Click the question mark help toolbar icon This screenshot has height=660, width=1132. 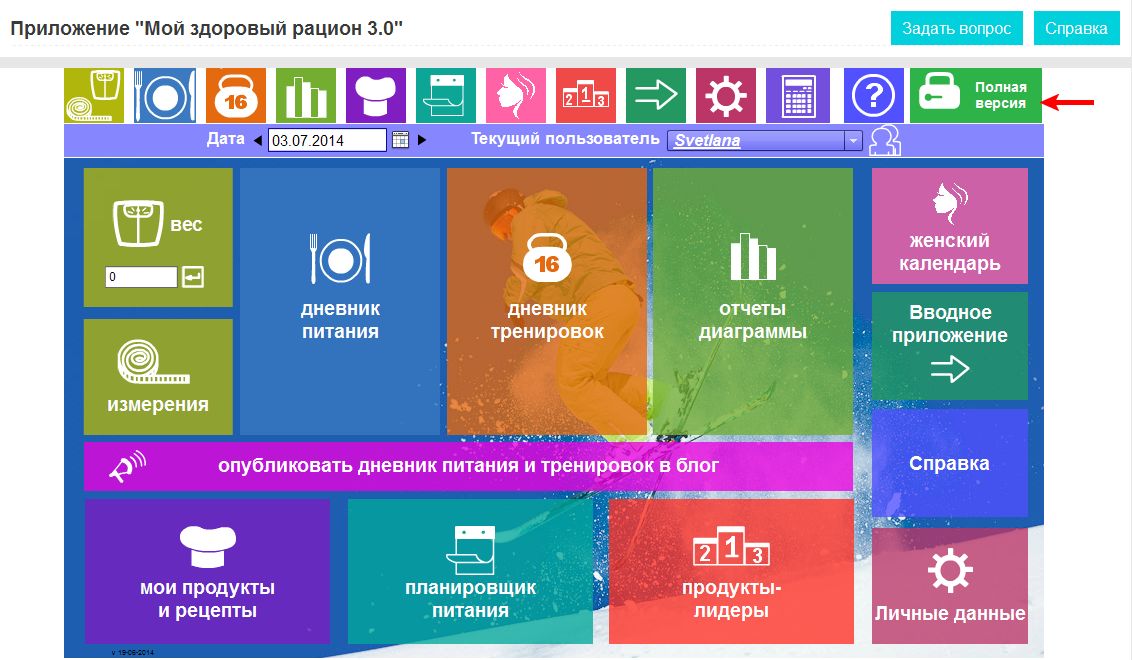[x=874, y=95]
